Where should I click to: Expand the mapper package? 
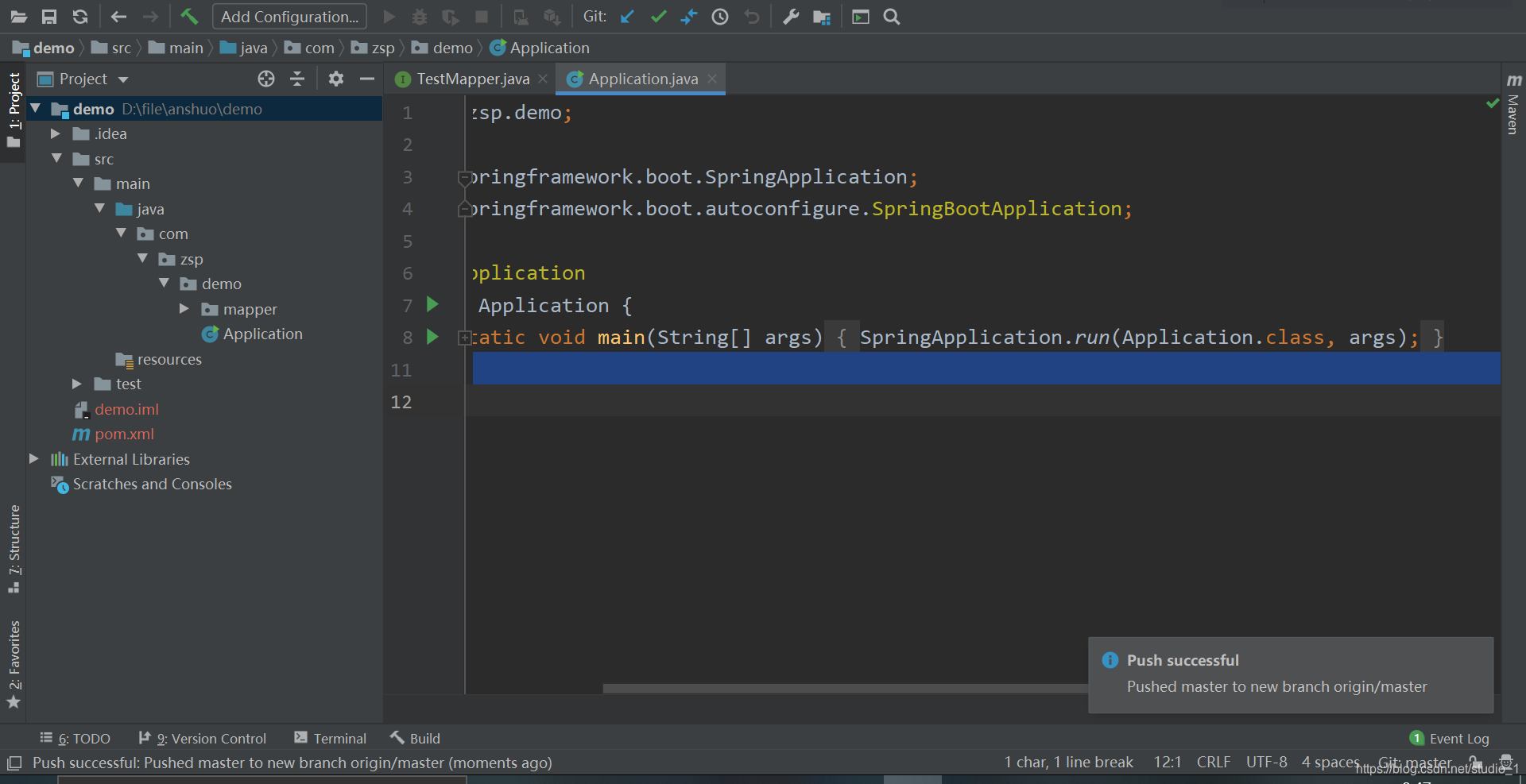pos(184,308)
